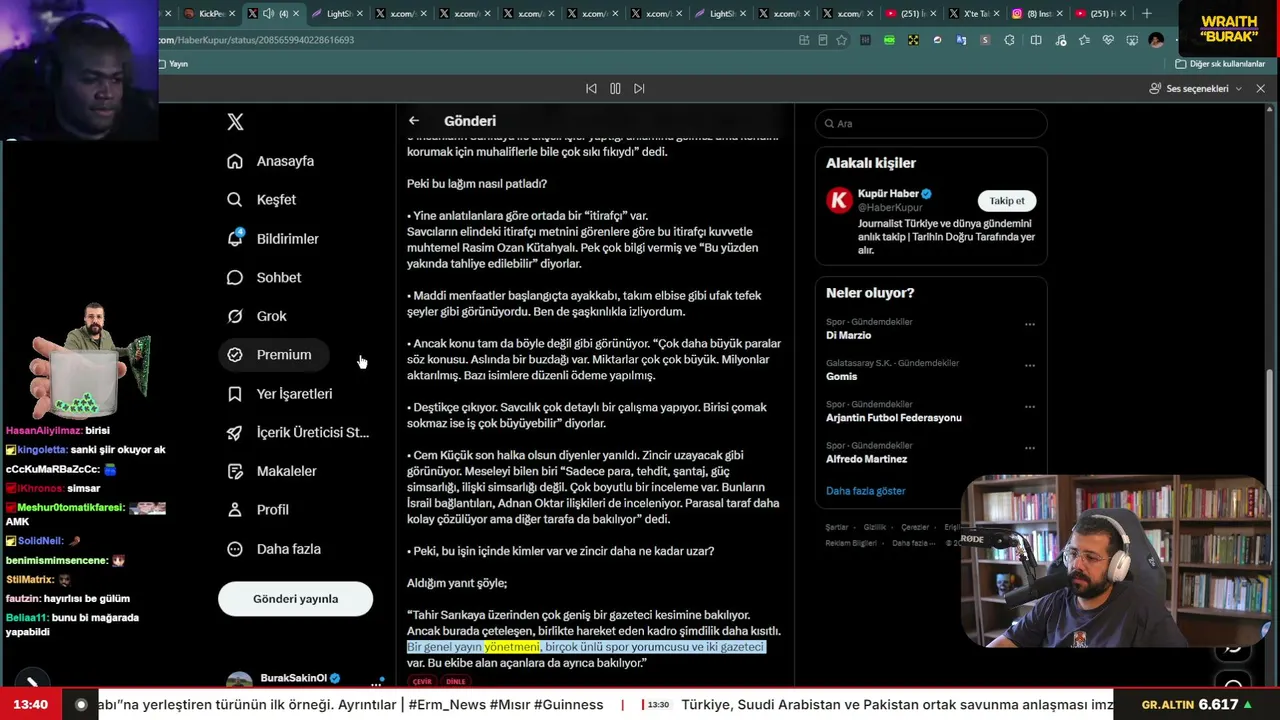Expand Ses seçenekleri voice options dropdown

1196,89
